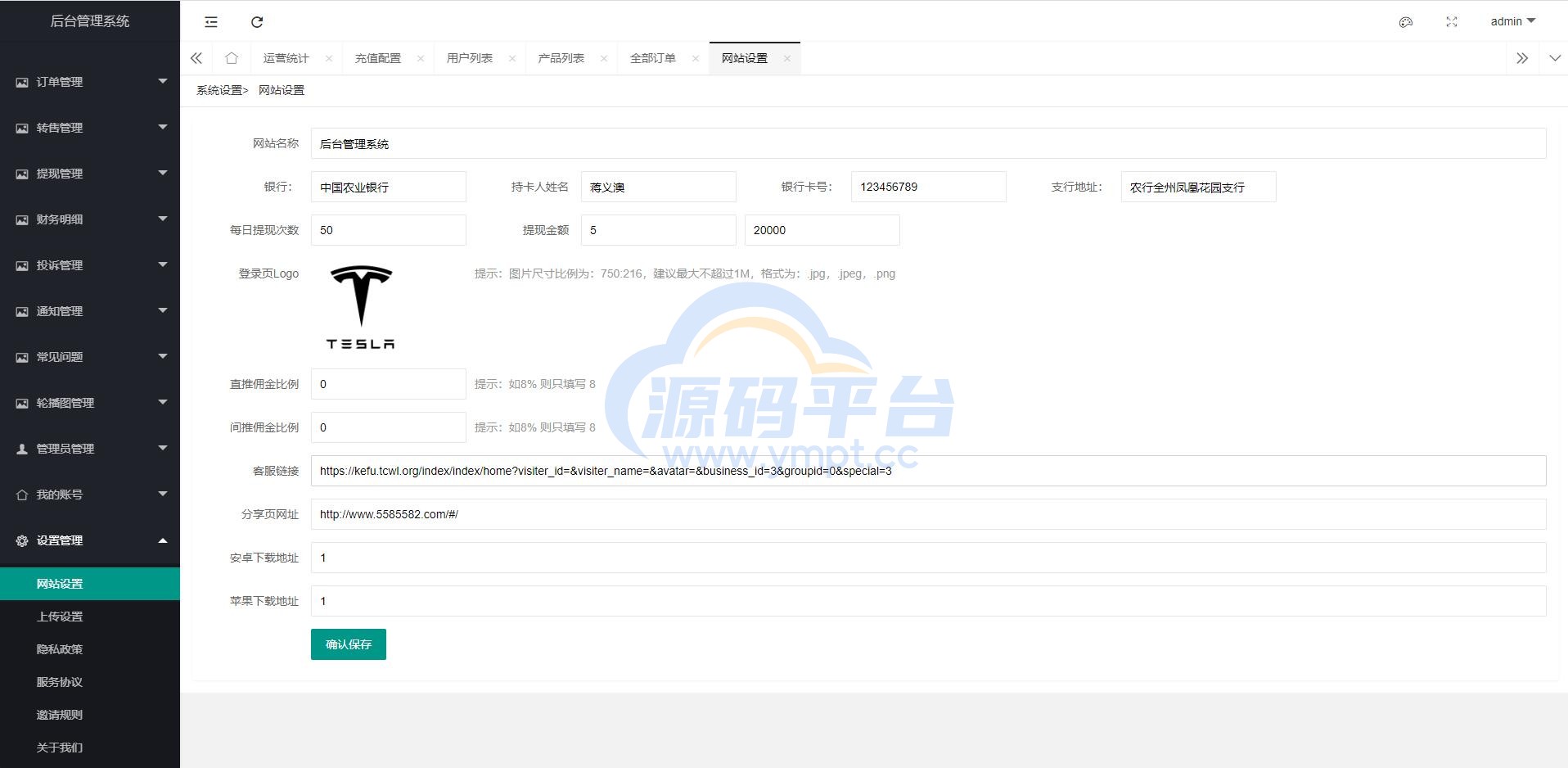This screenshot has height=768, width=1568.
Task: Click 管理员管理 user icon in sidebar
Action: click(x=22, y=449)
